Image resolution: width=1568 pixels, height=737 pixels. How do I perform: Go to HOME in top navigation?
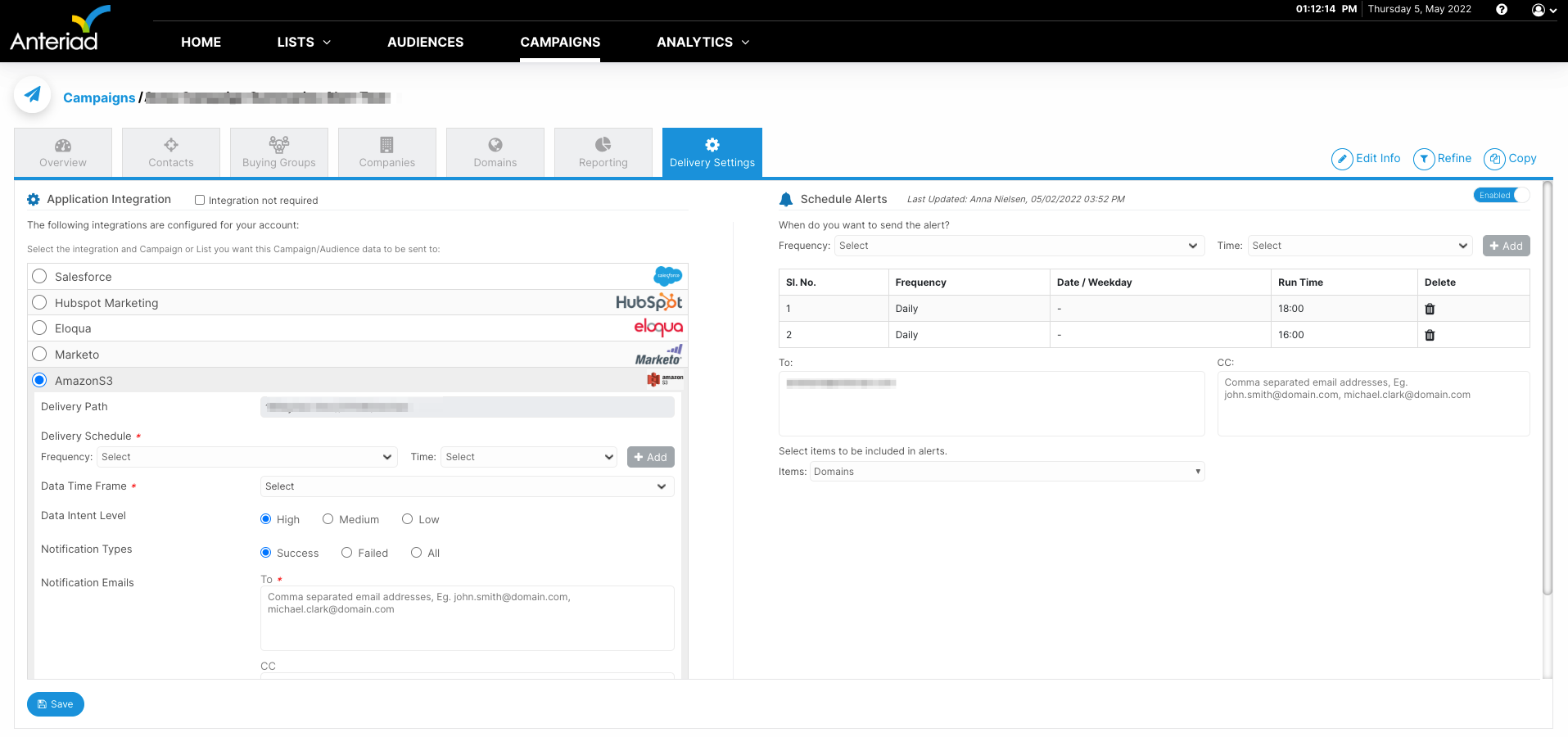201,42
